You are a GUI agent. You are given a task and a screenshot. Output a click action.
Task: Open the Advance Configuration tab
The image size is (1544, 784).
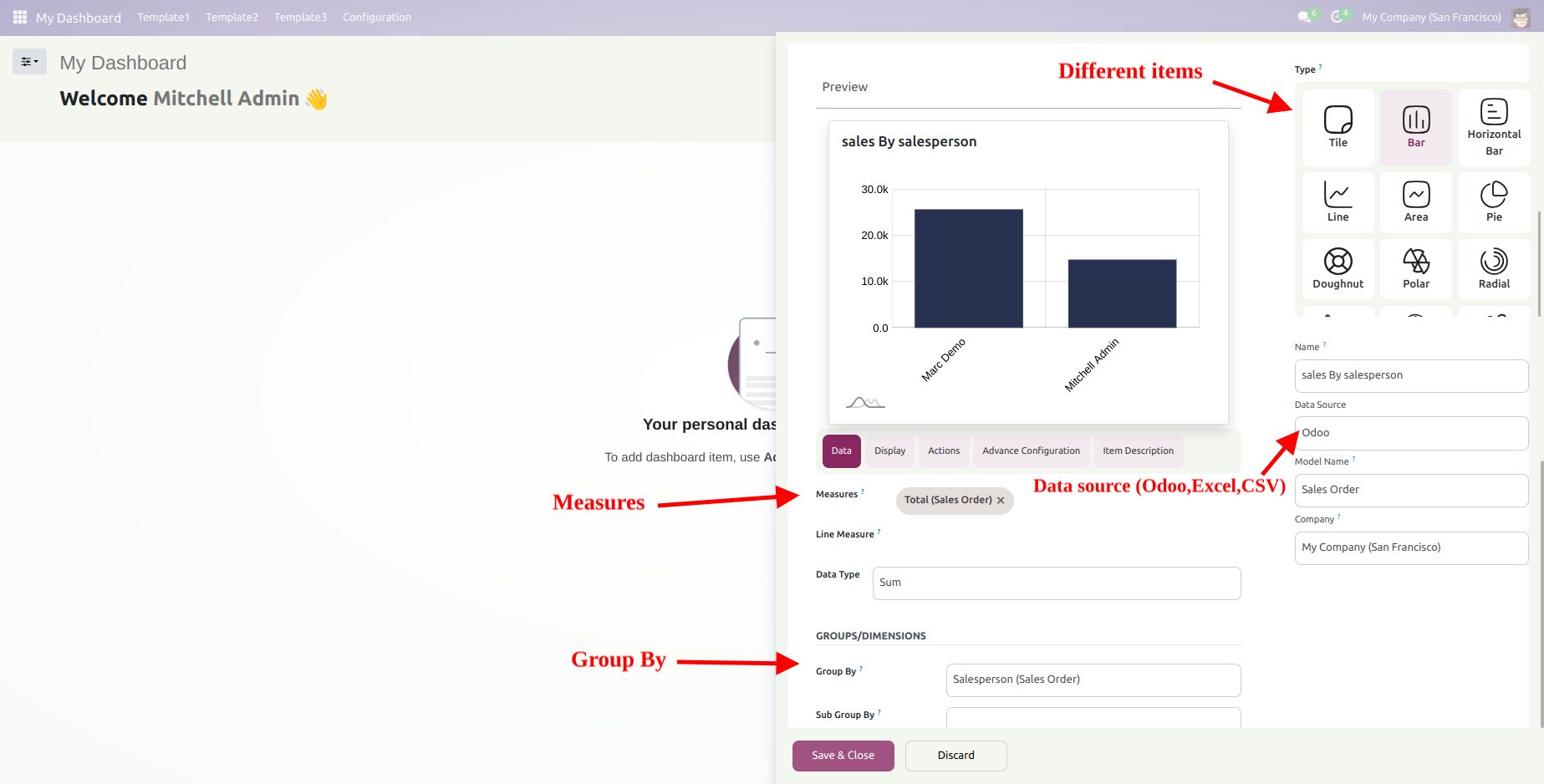(x=1031, y=451)
